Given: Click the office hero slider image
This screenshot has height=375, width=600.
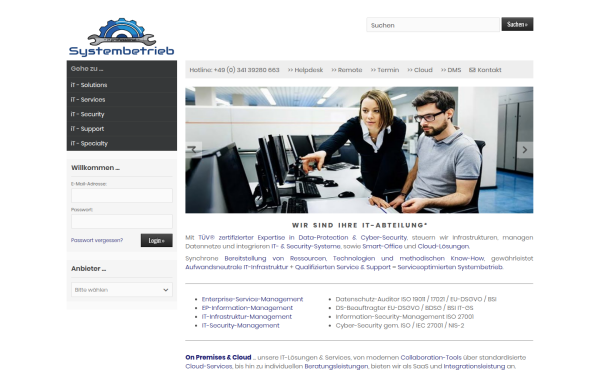Looking at the screenshot, I should click(359, 150).
